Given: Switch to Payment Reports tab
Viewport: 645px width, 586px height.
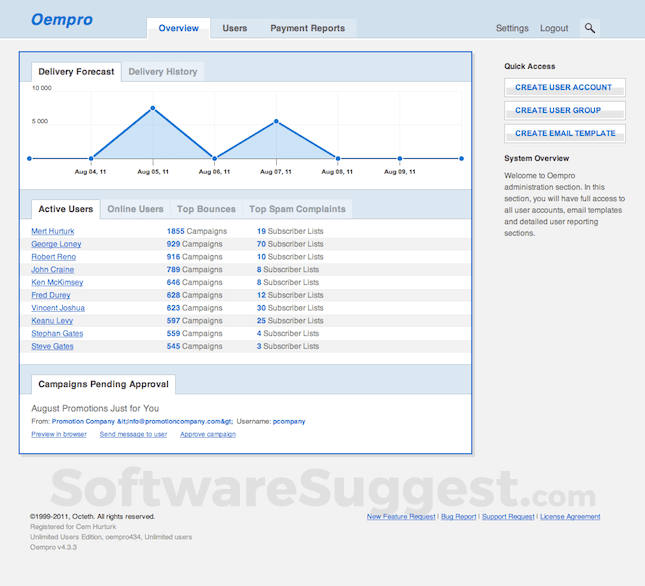Looking at the screenshot, I should click(307, 29).
